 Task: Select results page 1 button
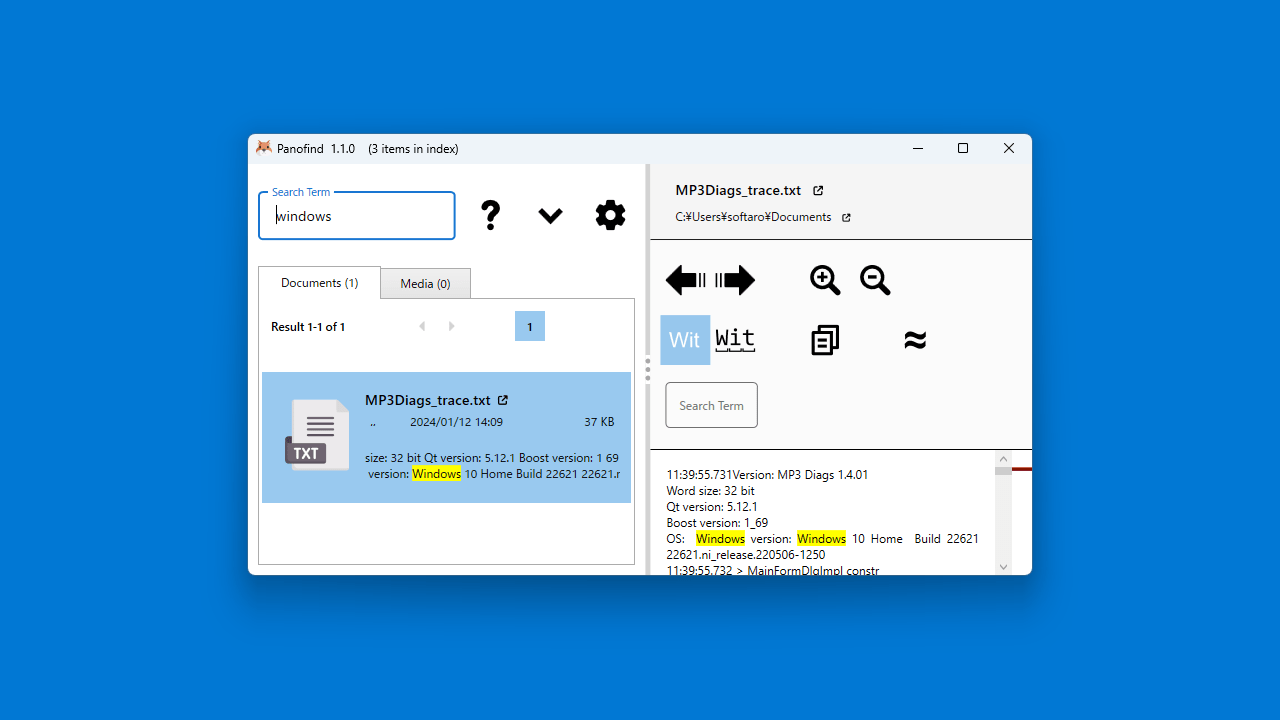530,326
